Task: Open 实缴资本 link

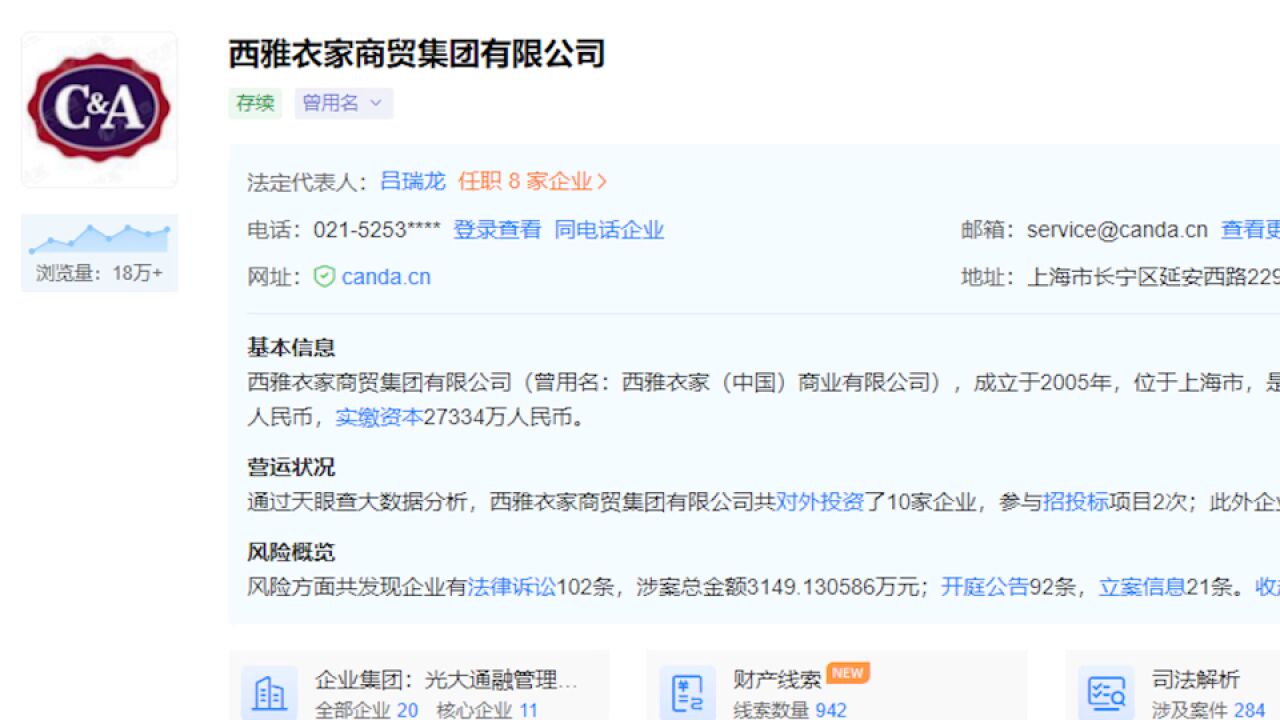Action: click(x=379, y=417)
